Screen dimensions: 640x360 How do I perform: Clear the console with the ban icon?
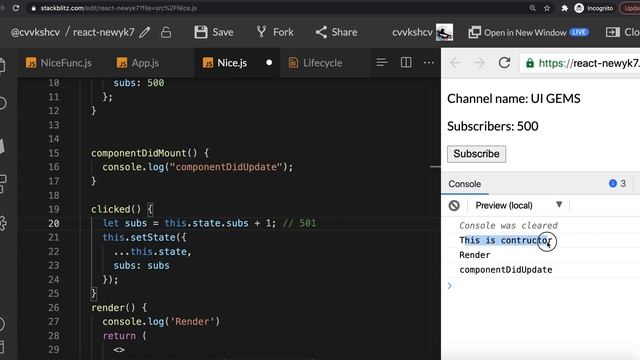pos(454,205)
